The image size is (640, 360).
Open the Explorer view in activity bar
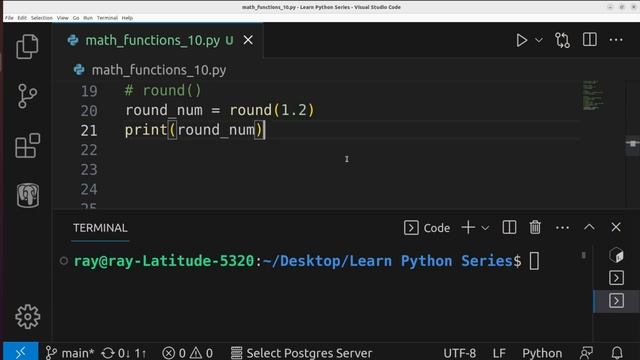click(27, 47)
